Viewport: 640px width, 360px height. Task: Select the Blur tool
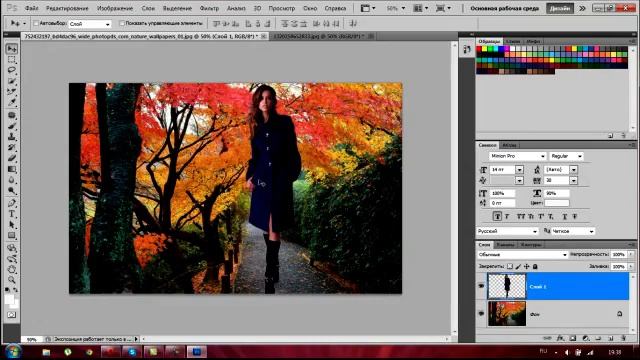[x=12, y=180]
